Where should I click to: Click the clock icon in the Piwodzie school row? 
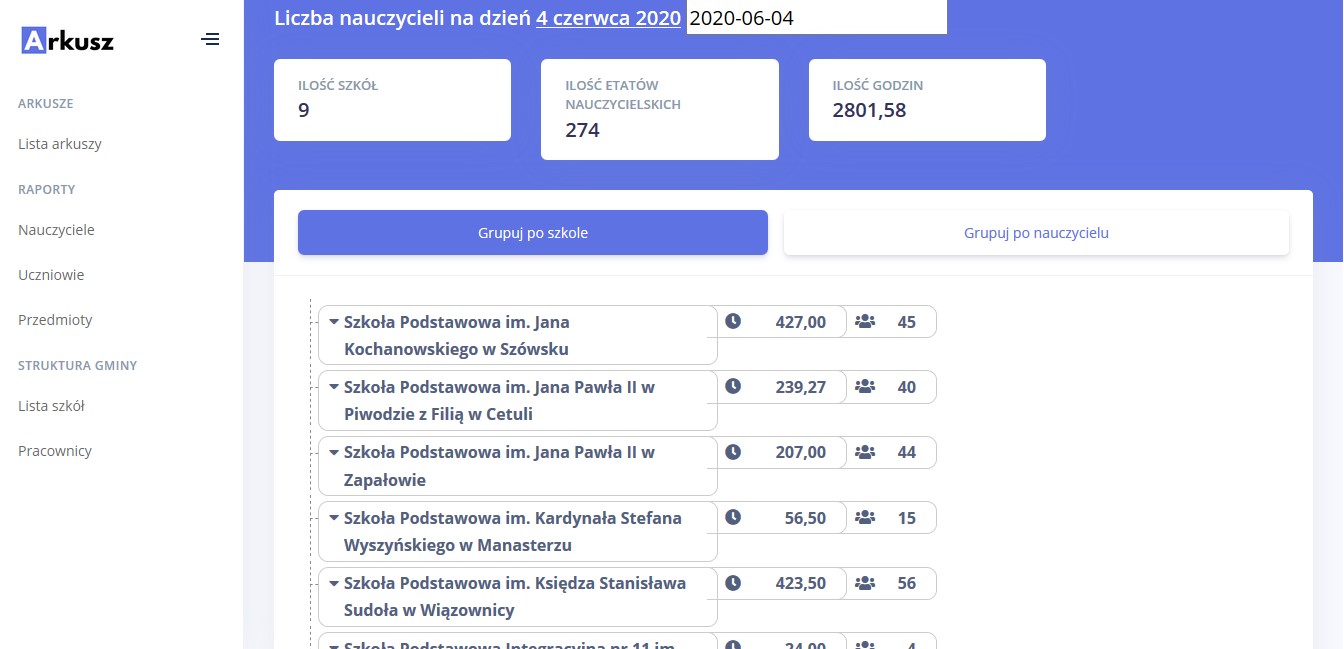(733, 387)
